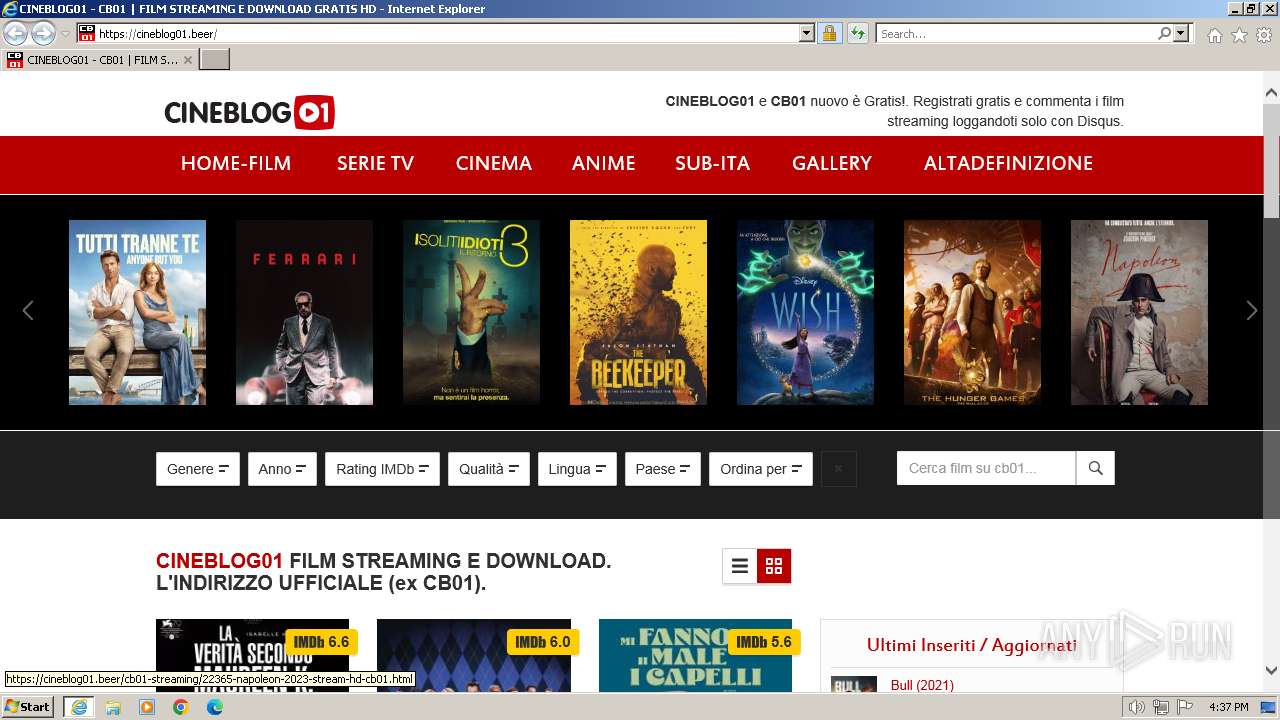Click the IE search input box
Screen dimensions: 1280x720
click(1016, 33)
